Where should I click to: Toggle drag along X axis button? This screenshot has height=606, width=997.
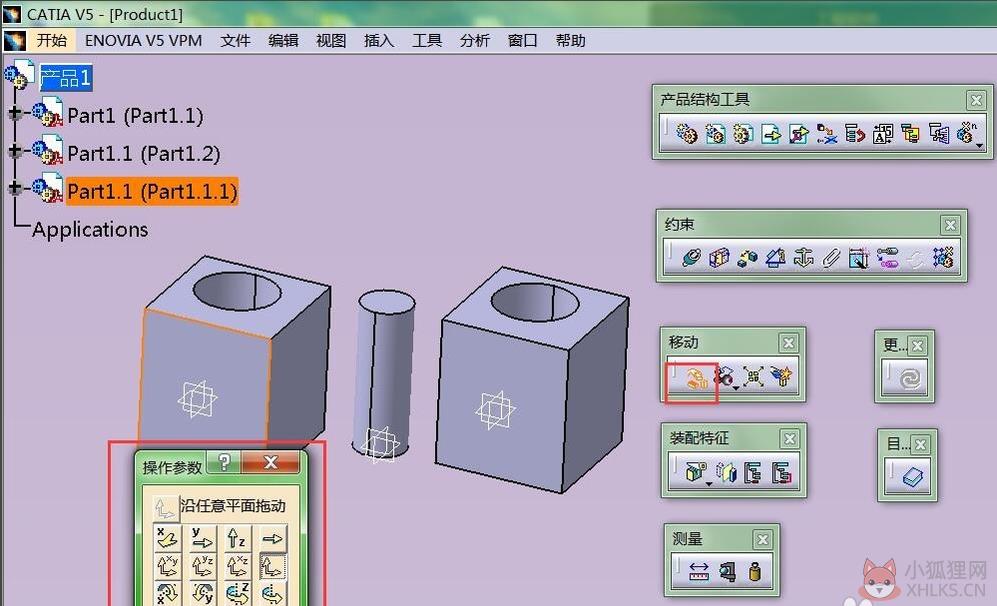tap(168, 539)
